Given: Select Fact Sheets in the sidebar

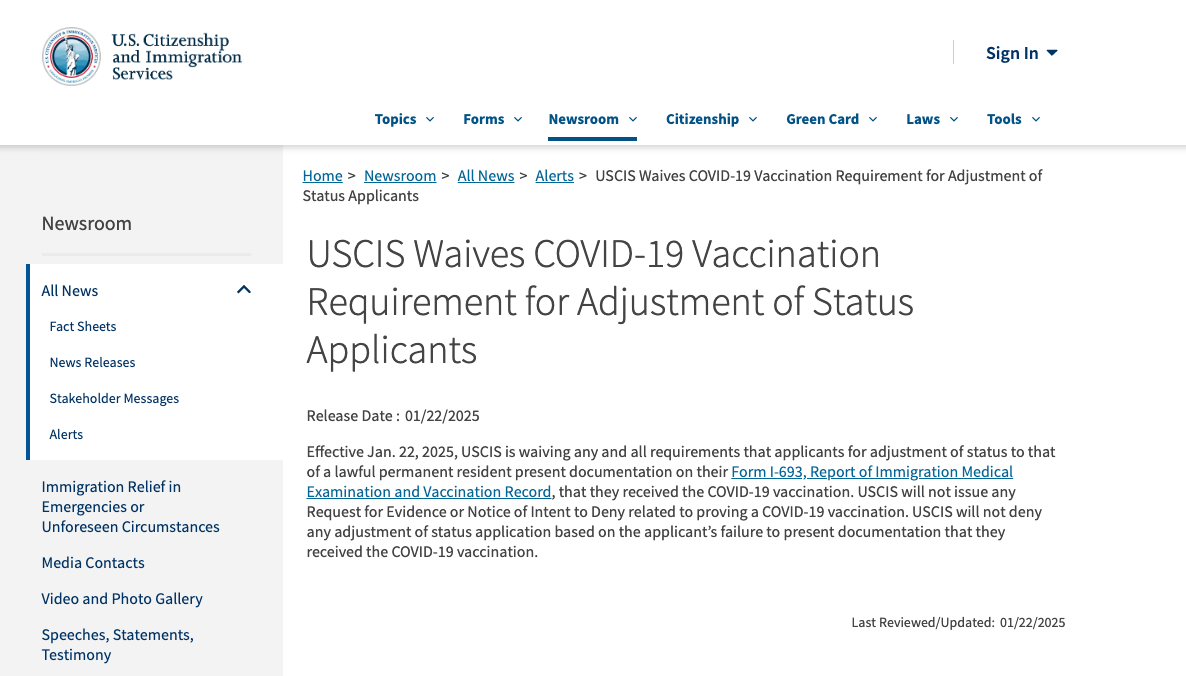Looking at the screenshot, I should tap(83, 327).
